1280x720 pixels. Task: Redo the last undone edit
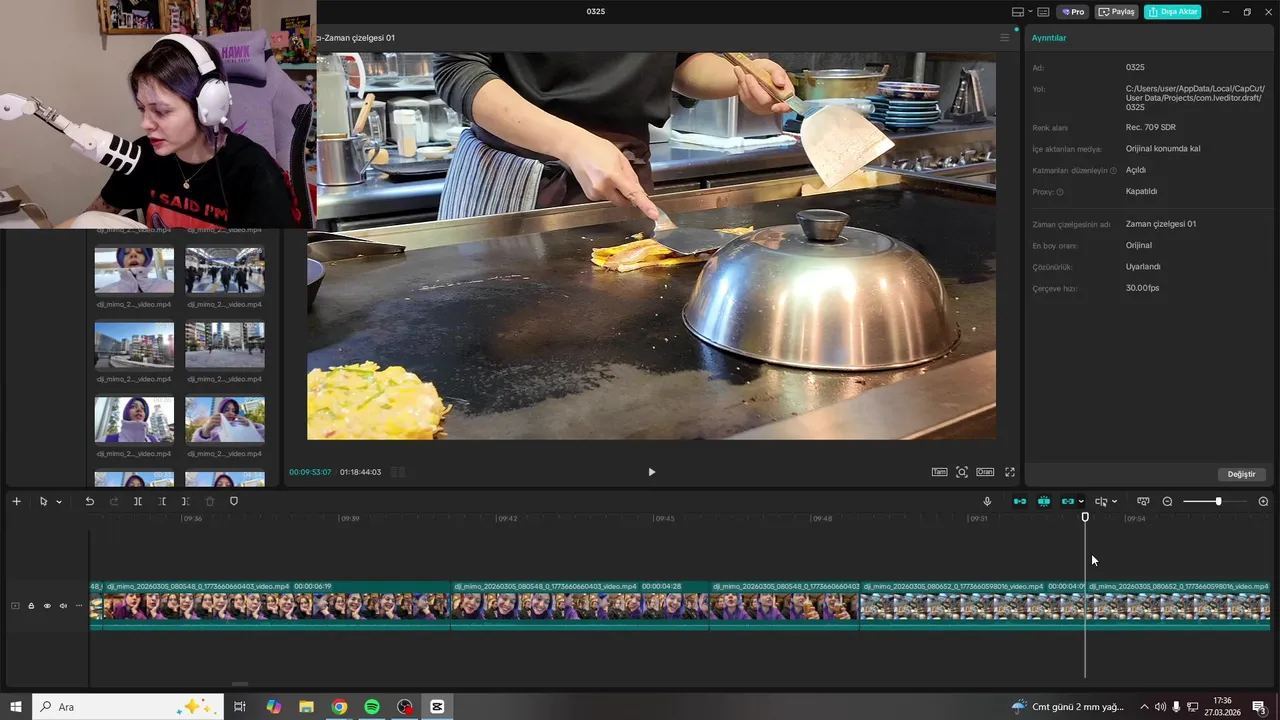pos(113,501)
